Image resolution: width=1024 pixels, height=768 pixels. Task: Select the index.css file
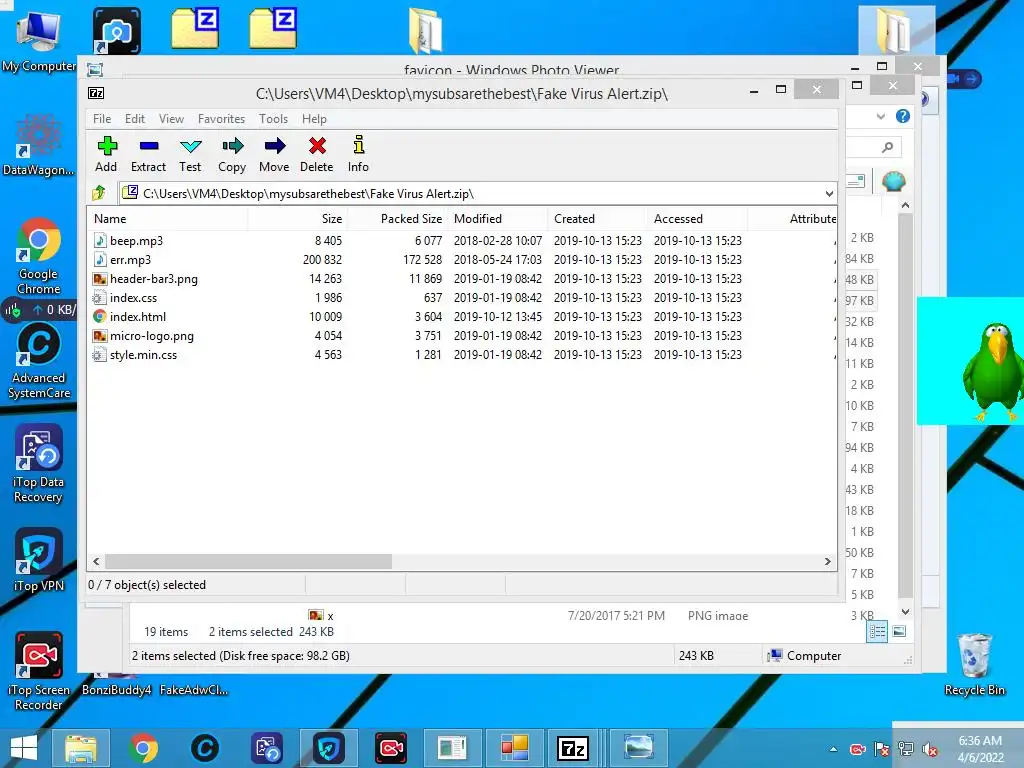pyautogui.click(x=125, y=297)
